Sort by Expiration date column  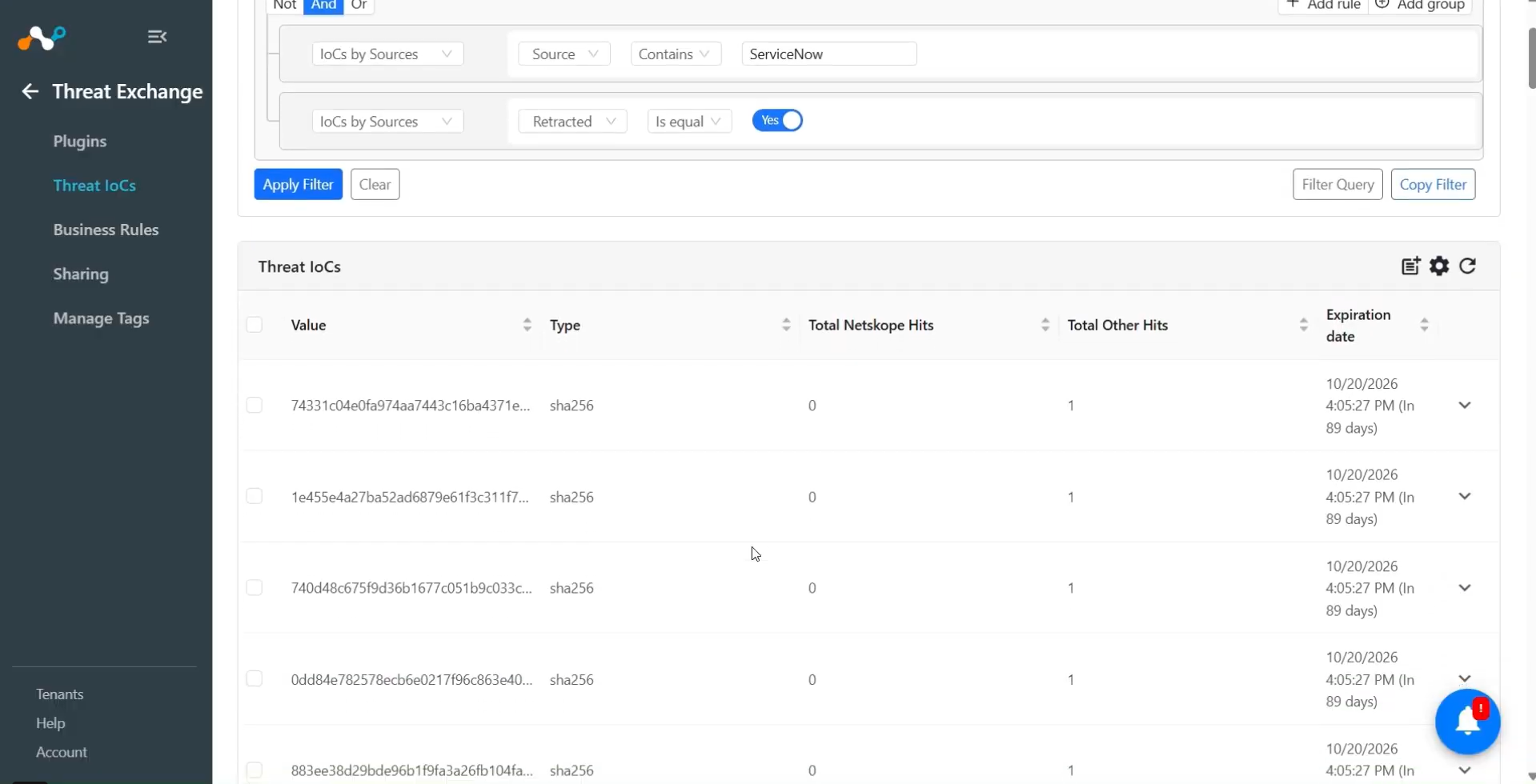[1424, 325]
